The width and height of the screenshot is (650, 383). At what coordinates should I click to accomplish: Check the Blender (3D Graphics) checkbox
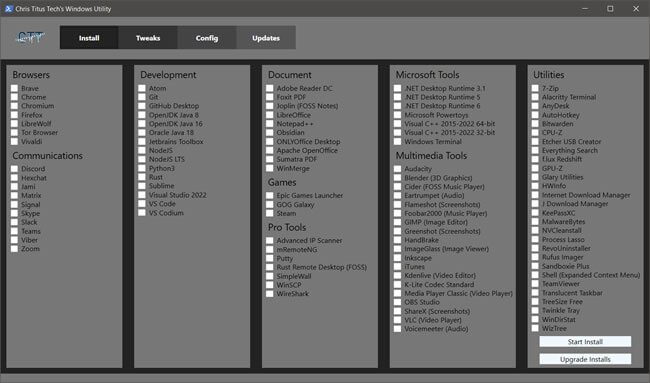(x=398, y=177)
